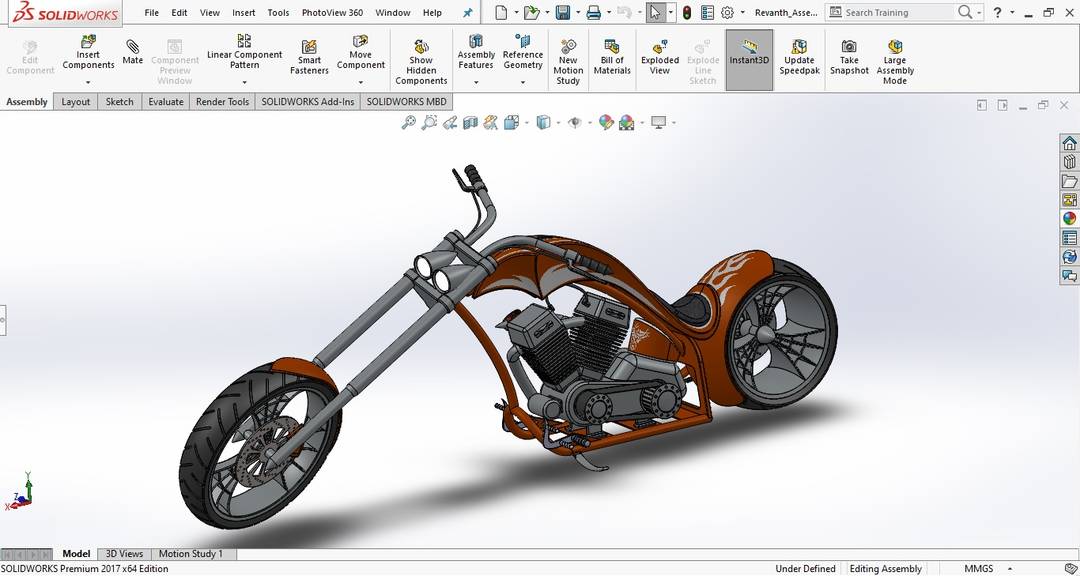
Task: Open the Motion Study 1 tab
Action: pos(191,554)
